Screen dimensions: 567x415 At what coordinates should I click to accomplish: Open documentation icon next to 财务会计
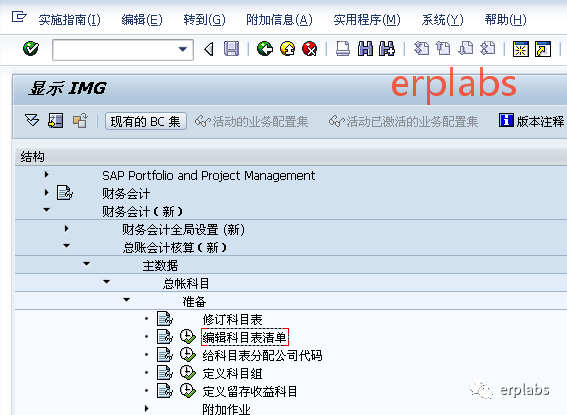click(65, 193)
